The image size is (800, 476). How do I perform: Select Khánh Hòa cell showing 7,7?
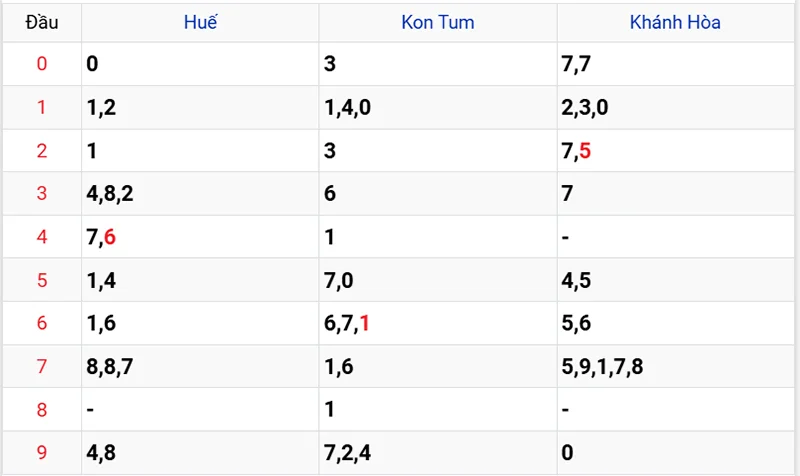[x=575, y=65]
